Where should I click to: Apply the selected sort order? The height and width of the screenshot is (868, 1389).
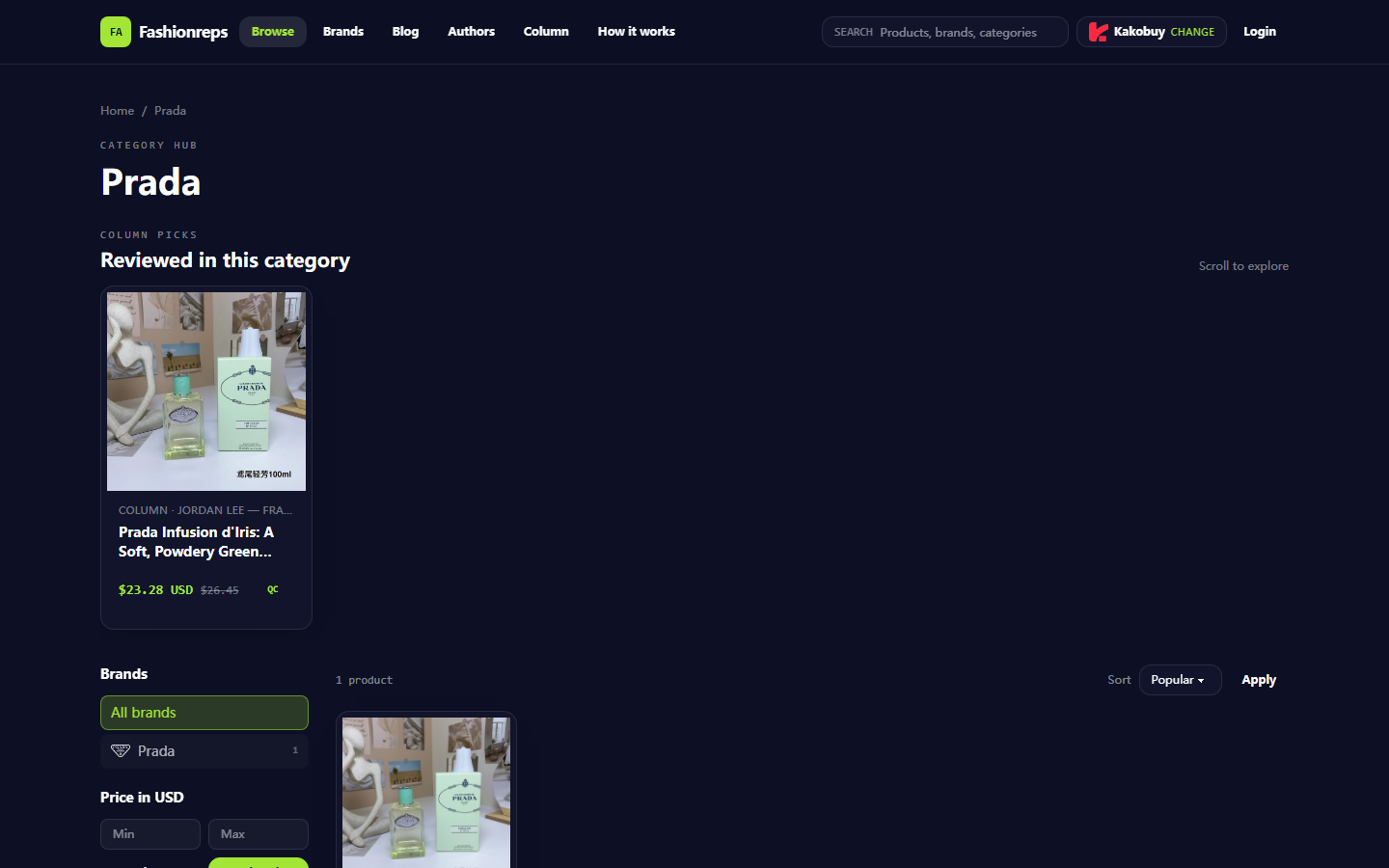tap(1259, 680)
